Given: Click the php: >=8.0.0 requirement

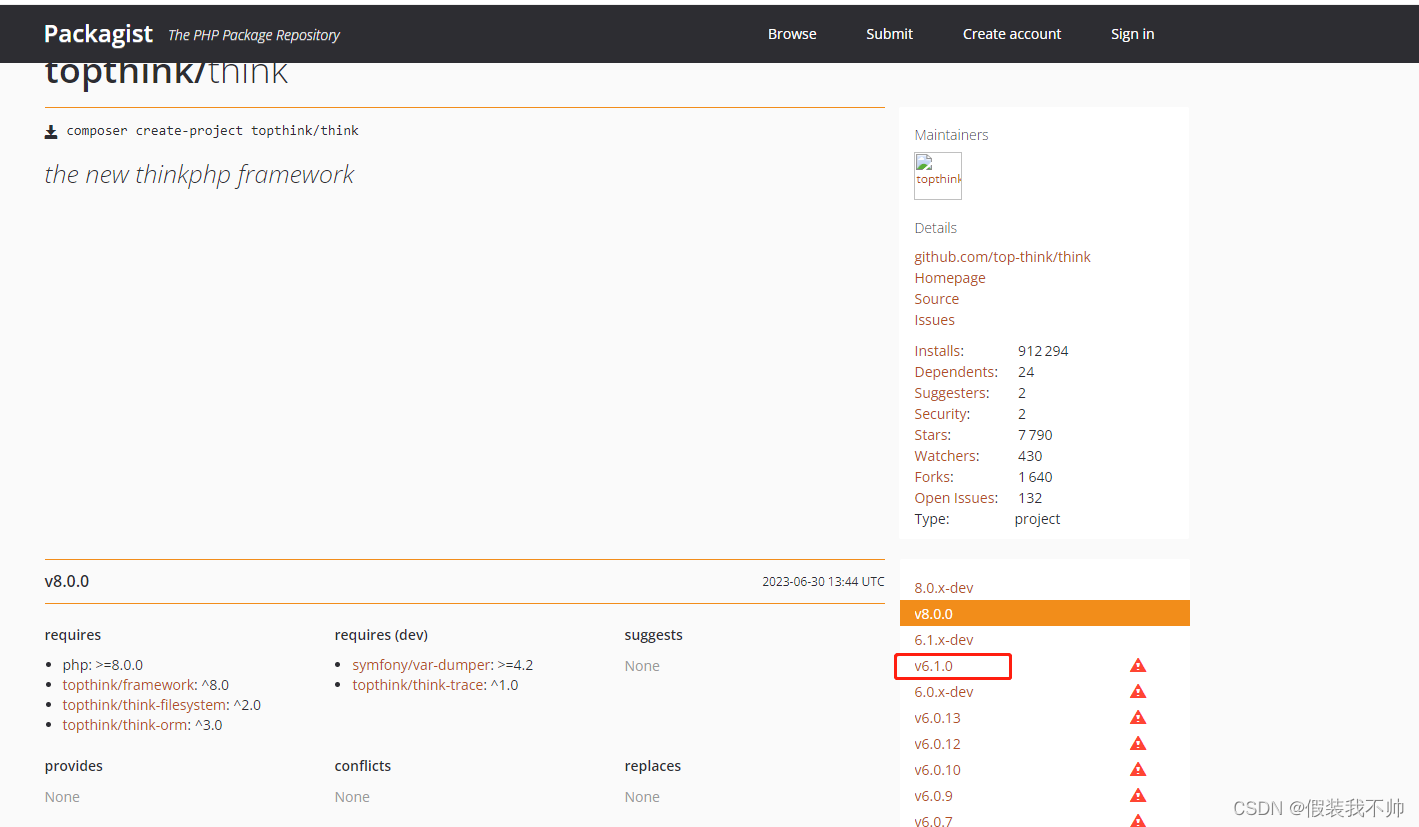Looking at the screenshot, I should [x=102, y=665].
